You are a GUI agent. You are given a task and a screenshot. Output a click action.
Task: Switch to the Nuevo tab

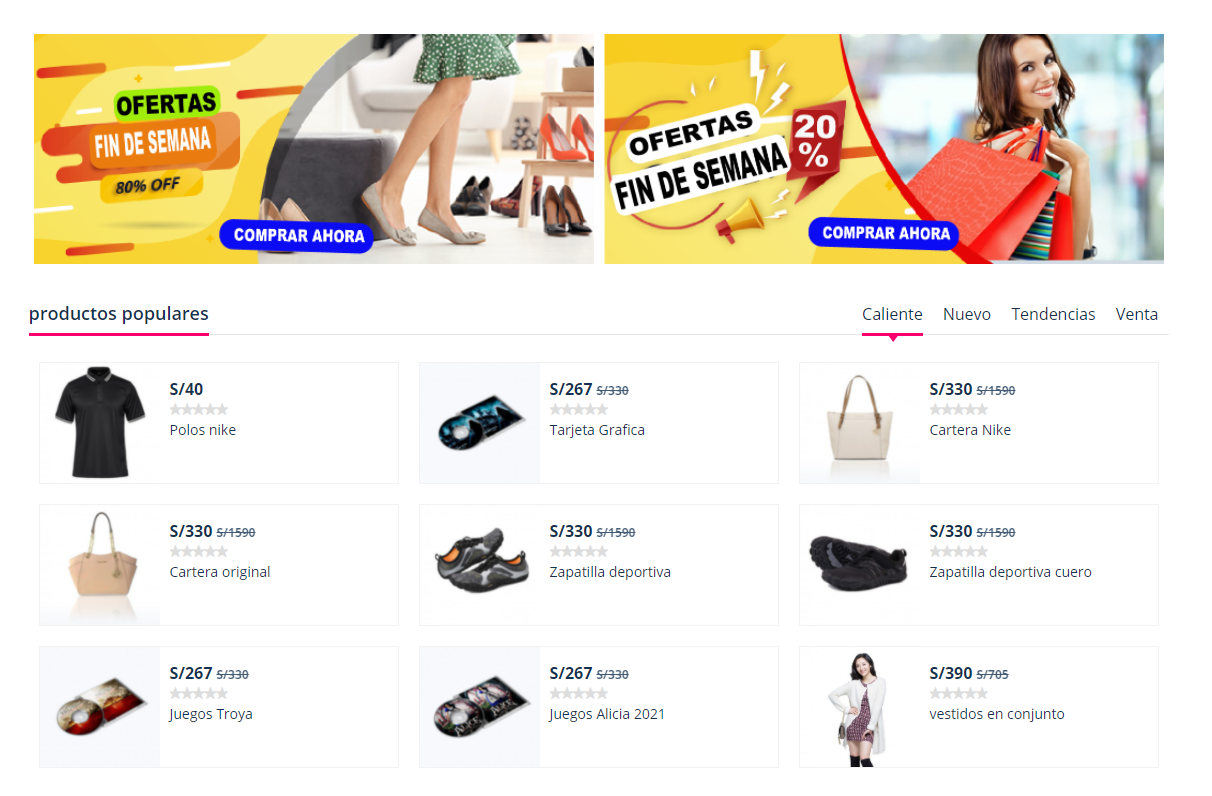point(967,314)
